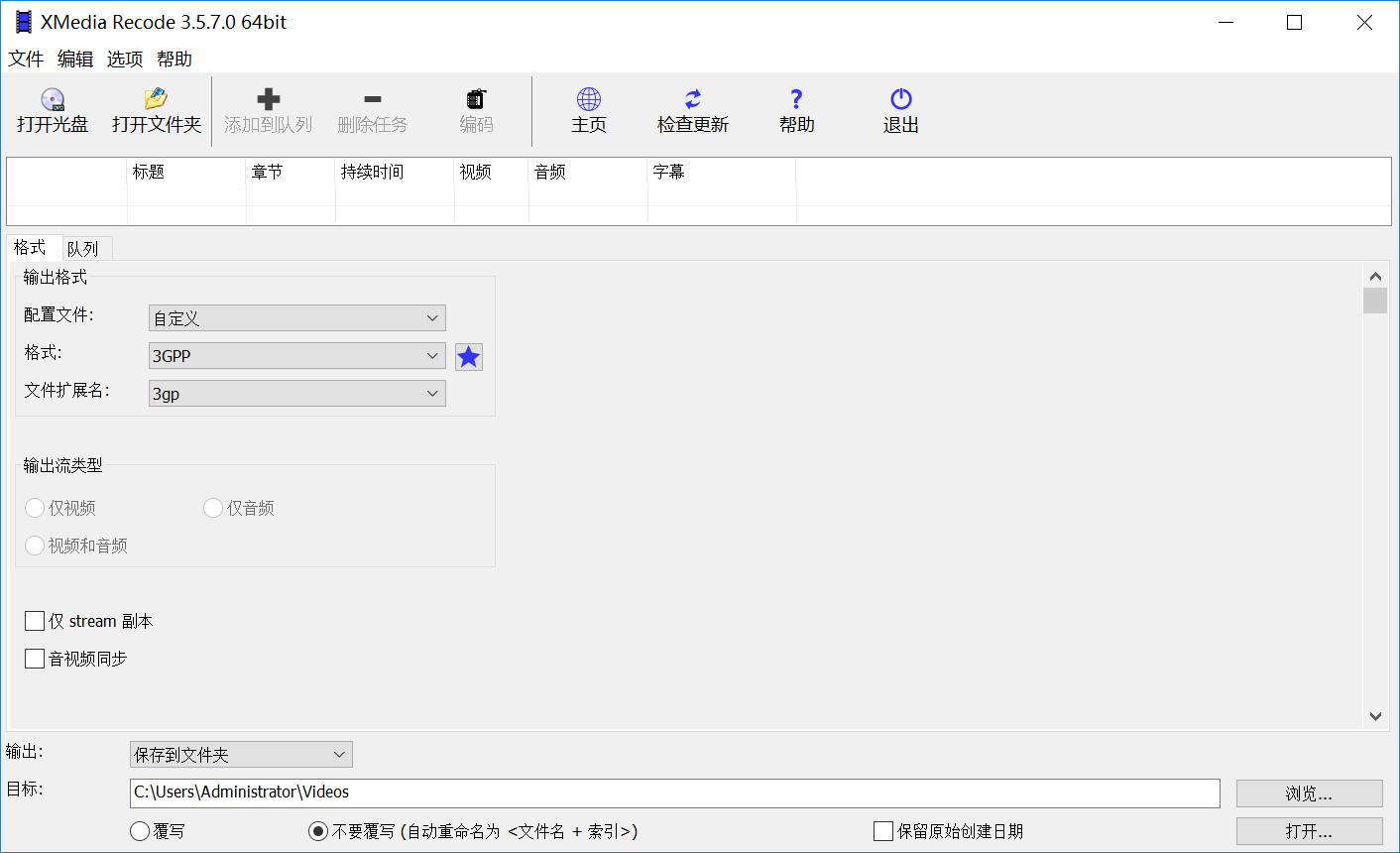Screen dimensions: 1400x853
Task: Enable the 仅 stream 副本 checkbox
Action: coord(35,621)
